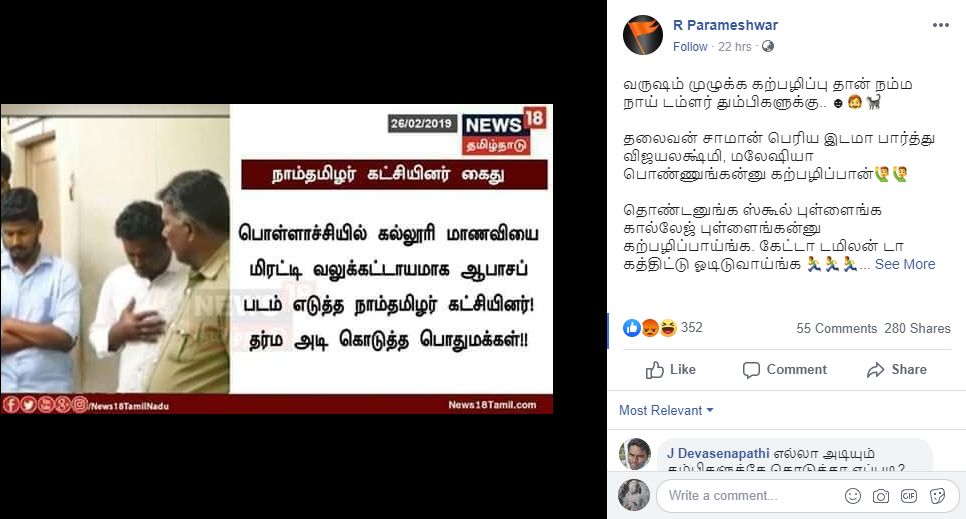Expand post text with See More
This screenshot has width=966, height=519.
904,264
